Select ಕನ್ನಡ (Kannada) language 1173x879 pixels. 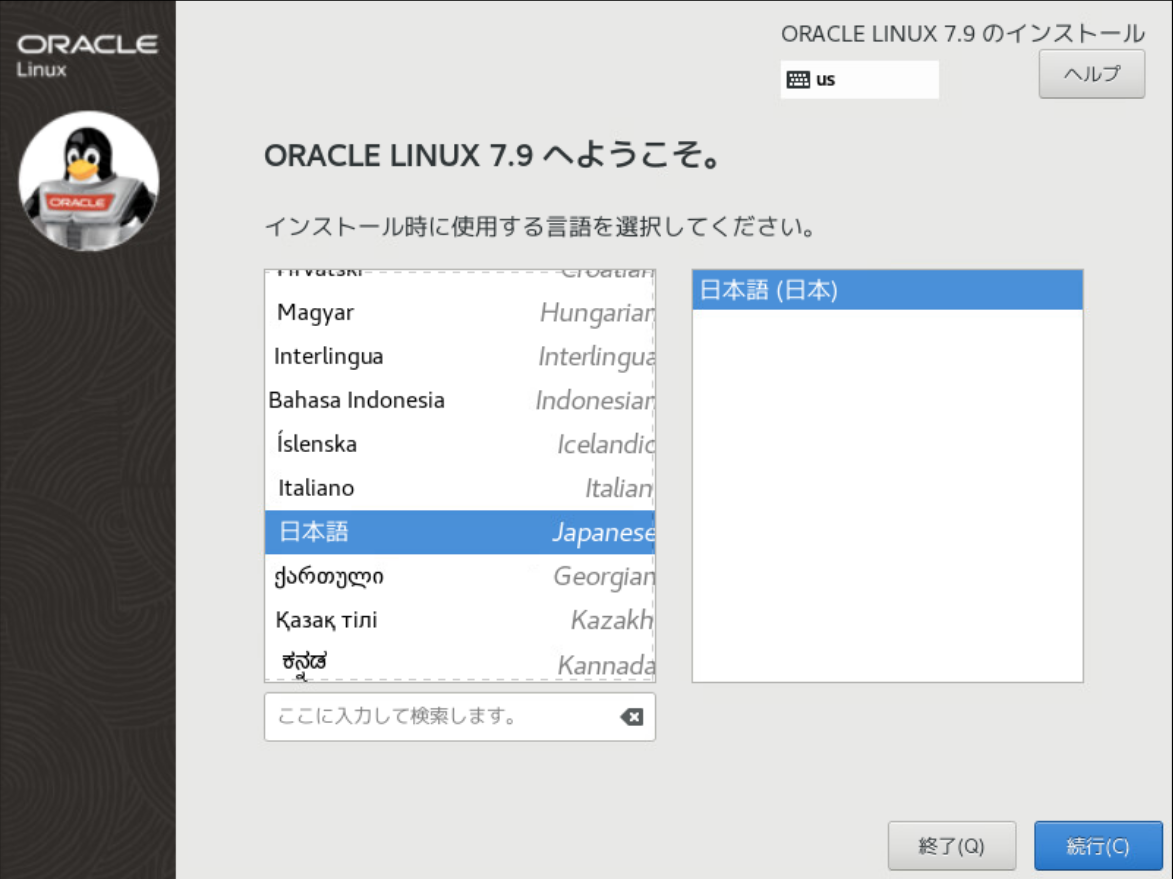pyautogui.click(x=459, y=662)
